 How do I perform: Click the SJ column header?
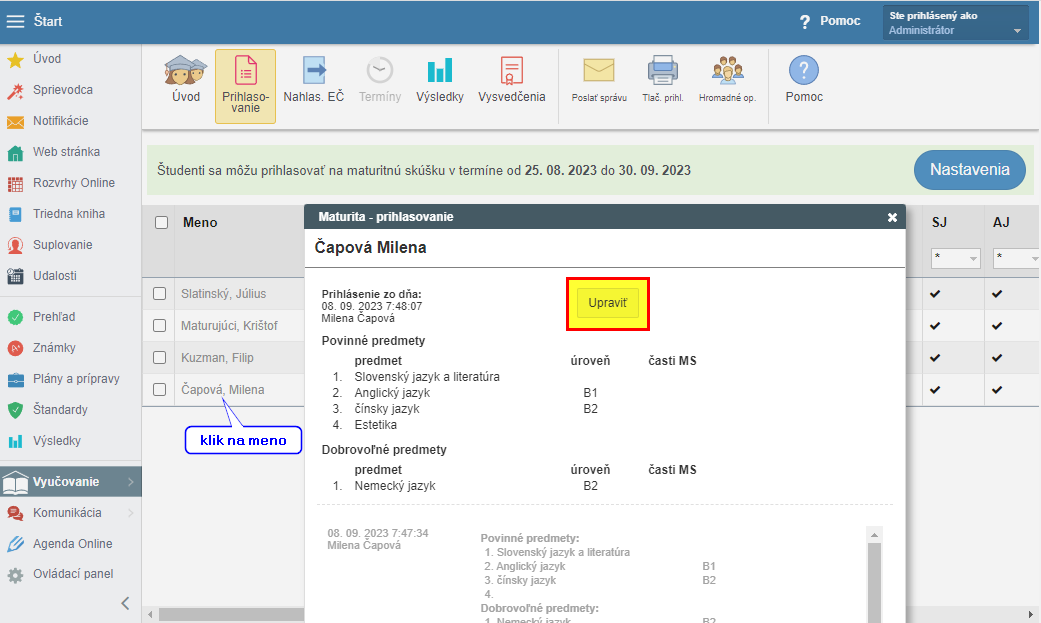[939, 222]
